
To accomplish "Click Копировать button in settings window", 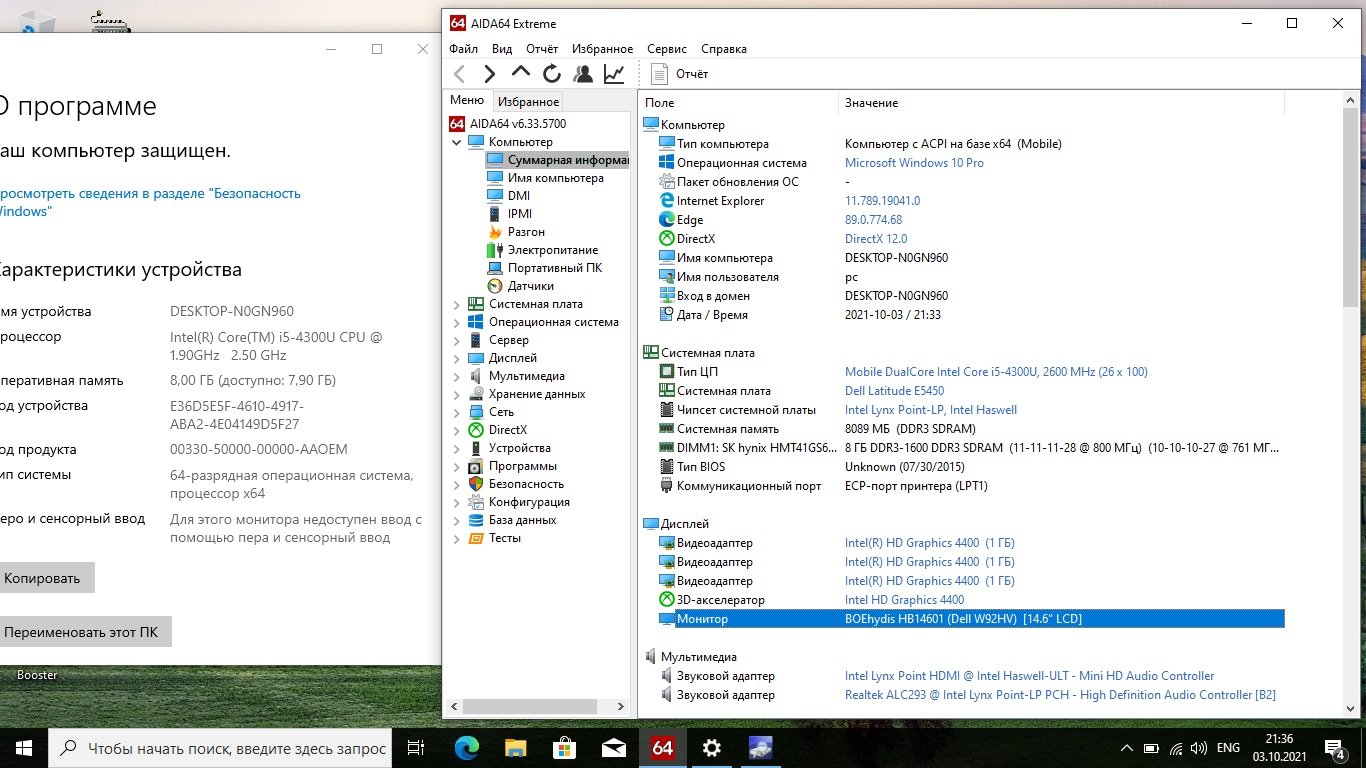I will coord(42,578).
